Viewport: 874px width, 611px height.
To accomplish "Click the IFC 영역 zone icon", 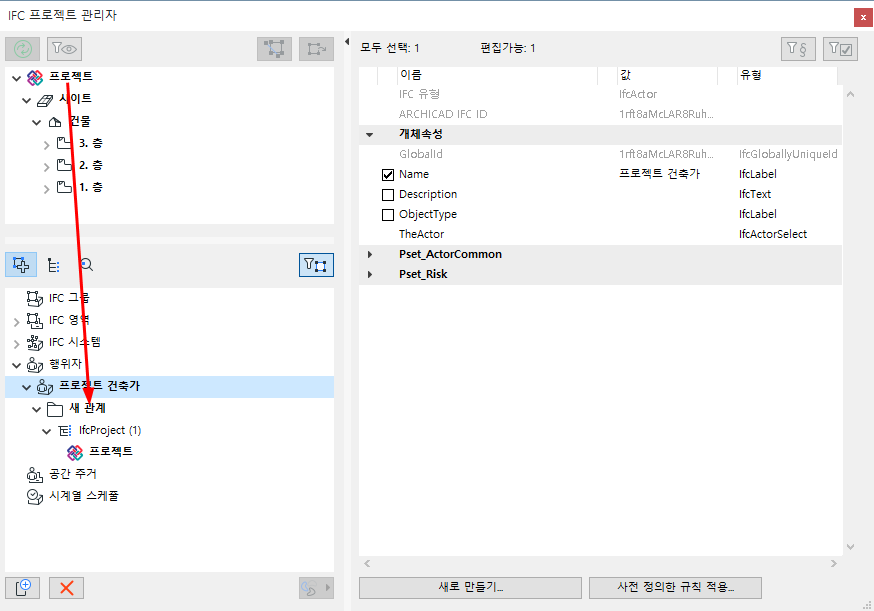I will 35,321.
